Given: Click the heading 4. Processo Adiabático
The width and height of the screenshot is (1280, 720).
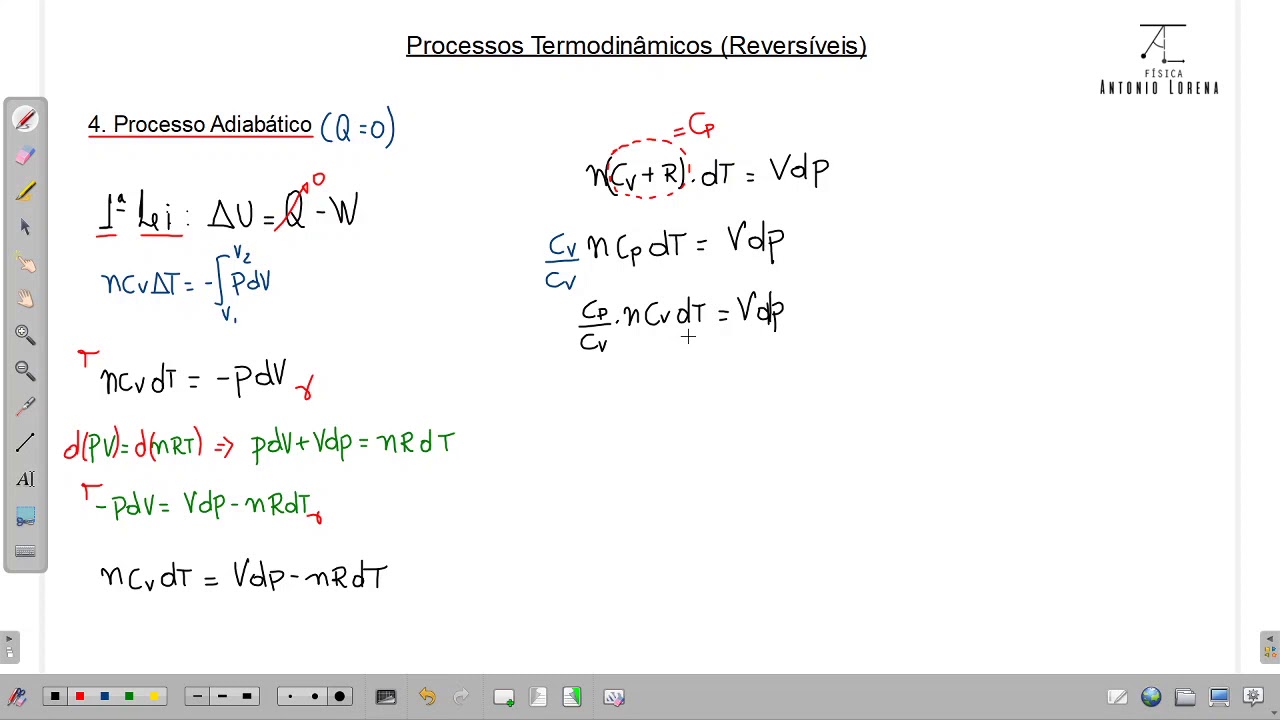Looking at the screenshot, I should tap(200, 125).
